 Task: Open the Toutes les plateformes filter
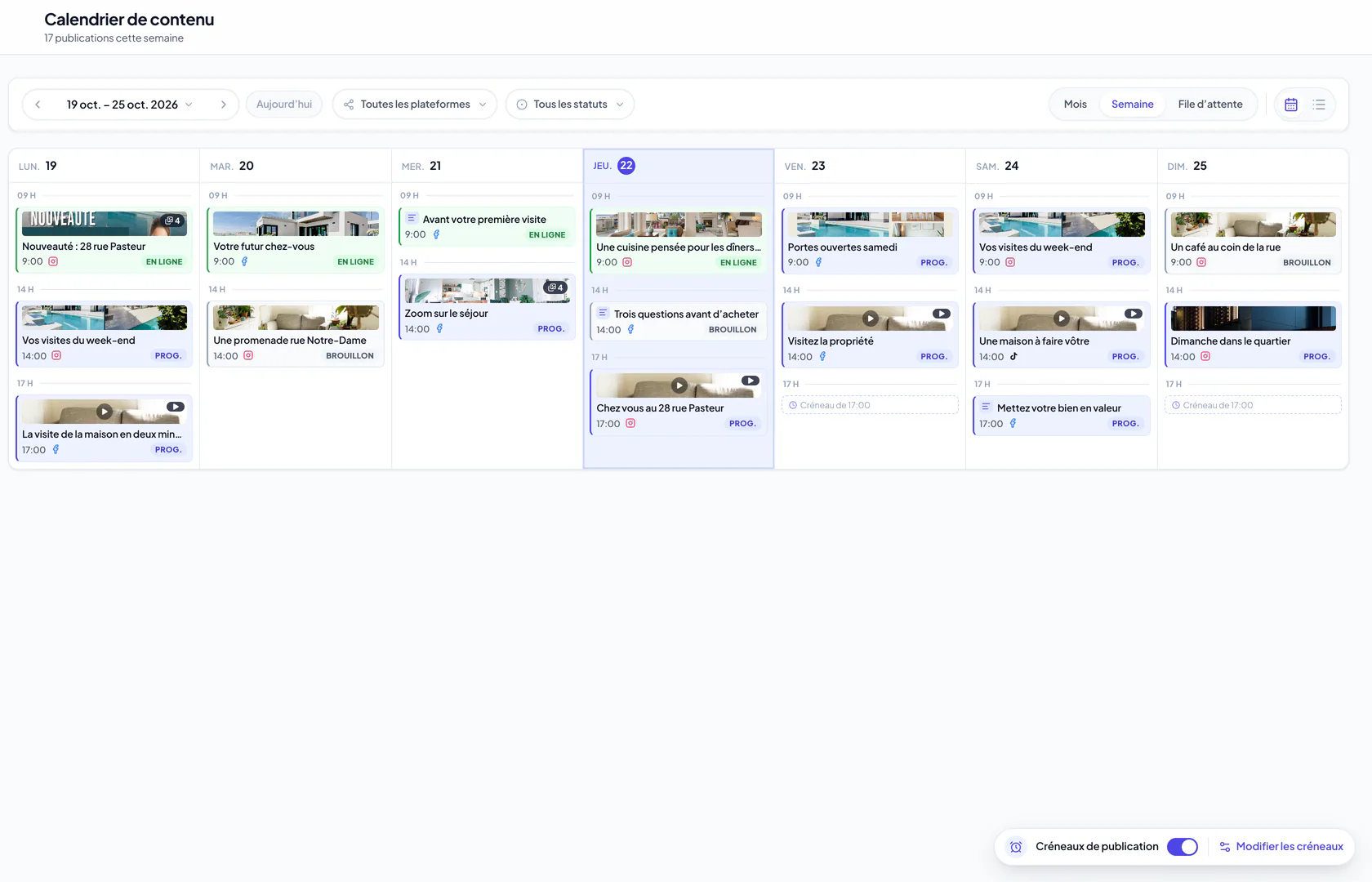tap(415, 105)
